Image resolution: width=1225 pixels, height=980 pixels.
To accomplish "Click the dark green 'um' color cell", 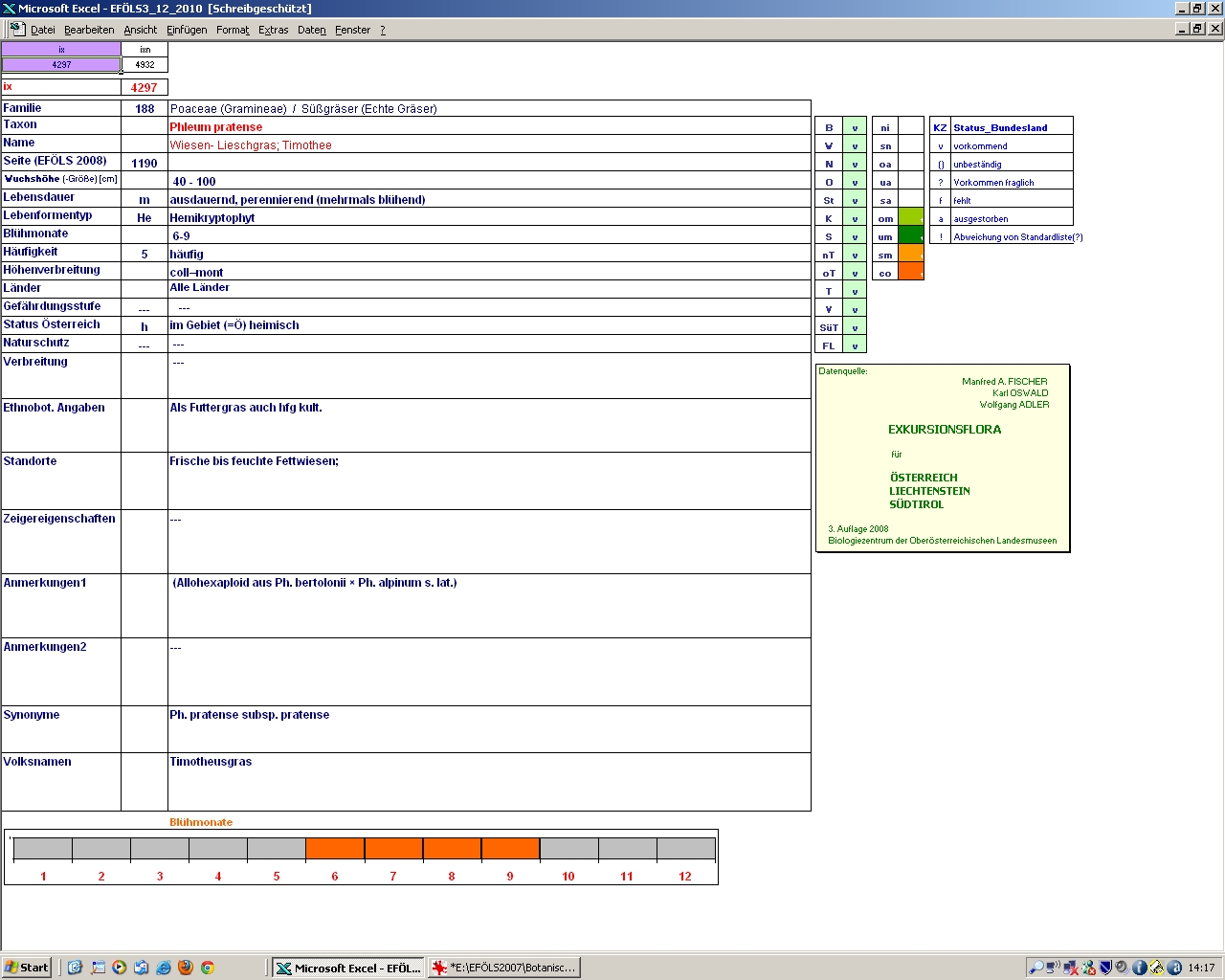I will [x=911, y=236].
